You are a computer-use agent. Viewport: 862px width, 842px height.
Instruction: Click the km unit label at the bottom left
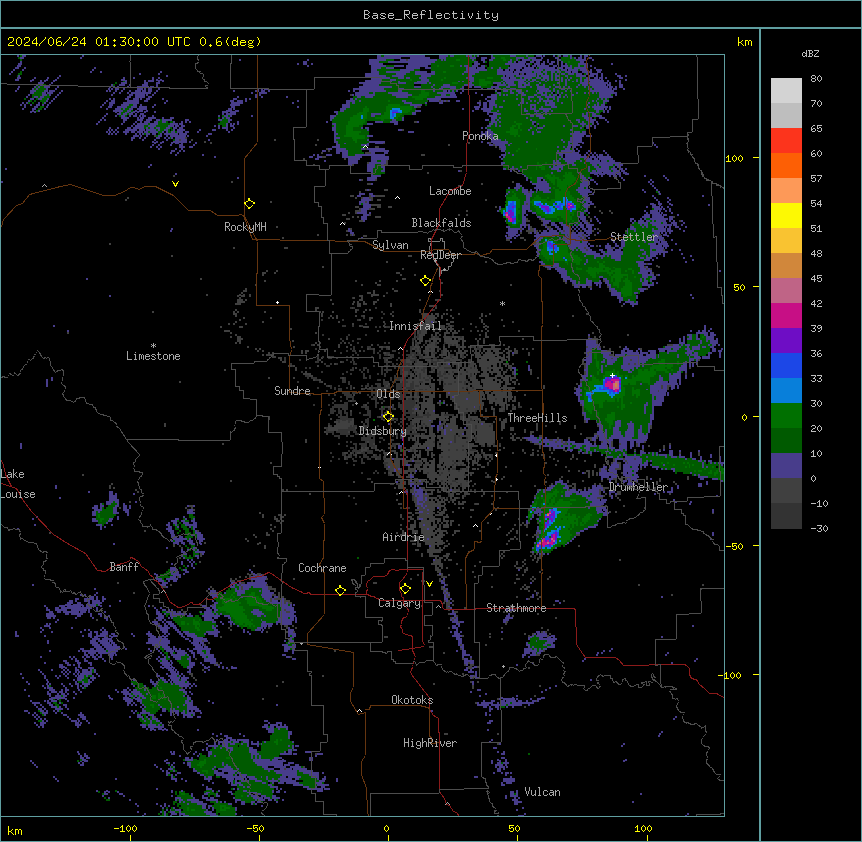(15, 830)
